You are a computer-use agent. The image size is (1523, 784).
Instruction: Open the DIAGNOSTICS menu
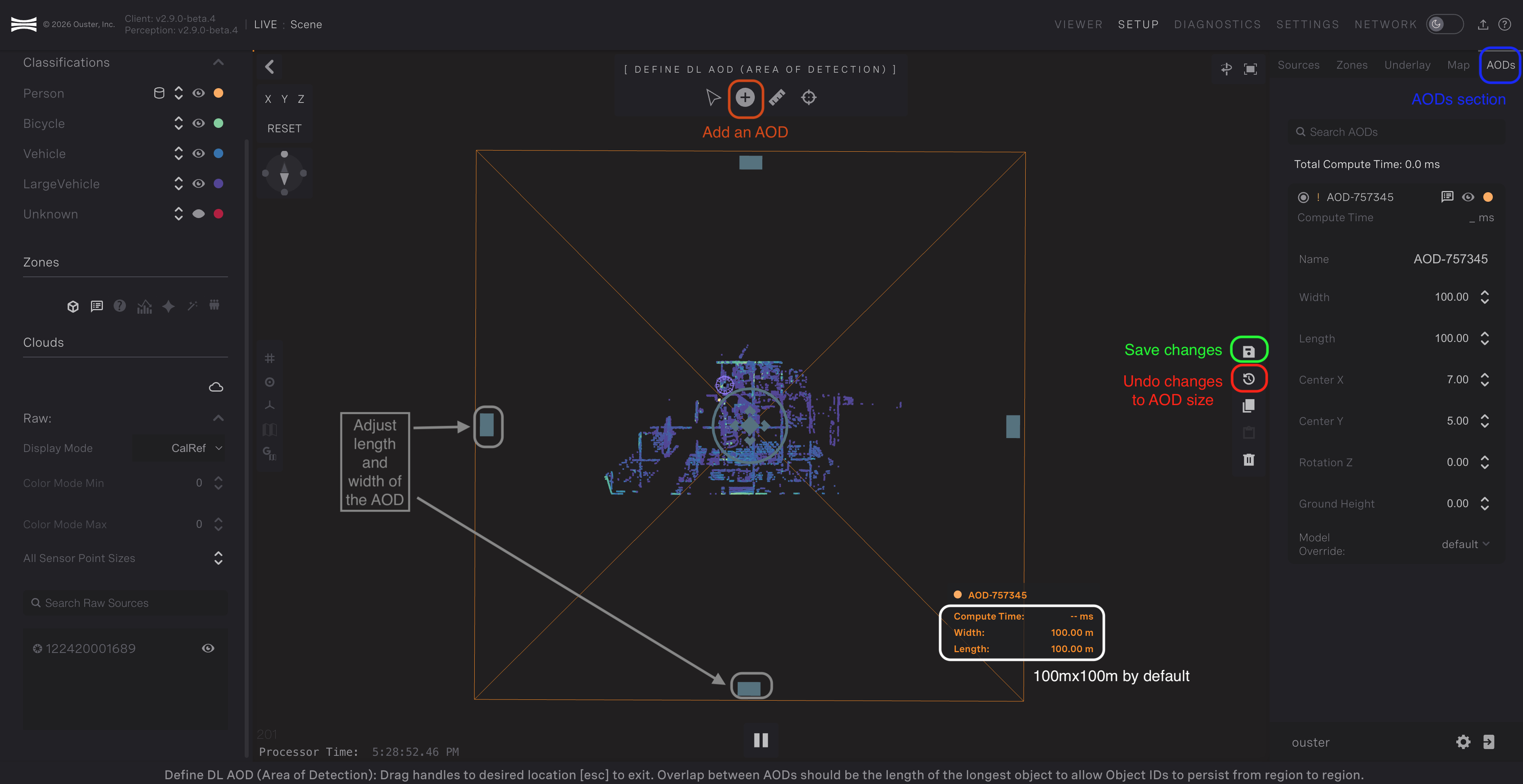click(x=1217, y=24)
